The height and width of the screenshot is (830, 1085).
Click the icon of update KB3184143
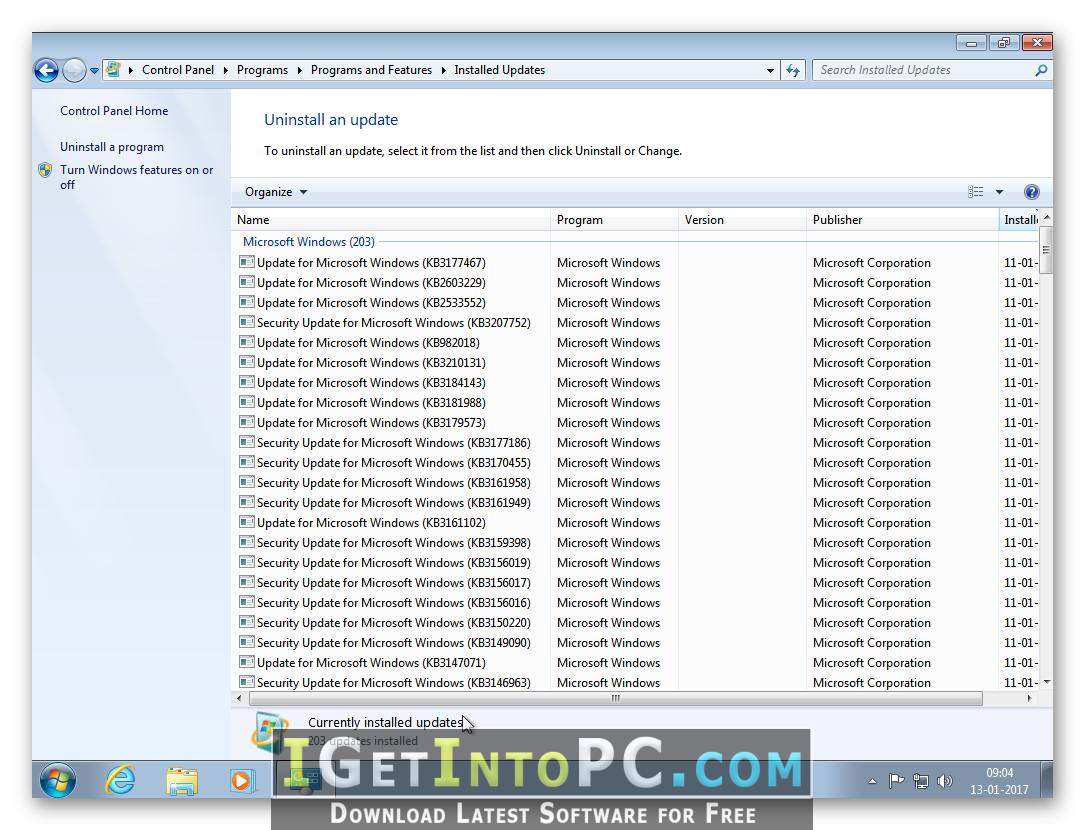tap(246, 383)
